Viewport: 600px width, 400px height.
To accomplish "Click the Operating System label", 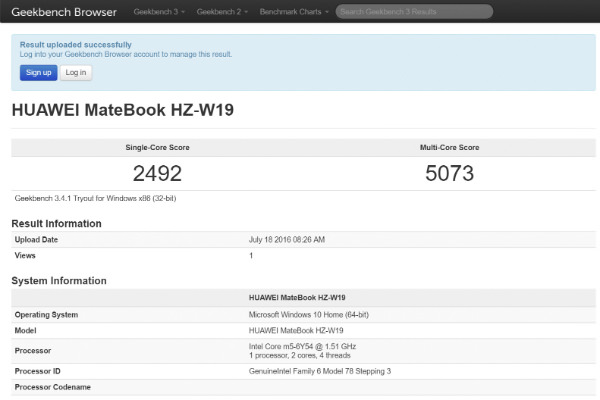I will point(46,315).
